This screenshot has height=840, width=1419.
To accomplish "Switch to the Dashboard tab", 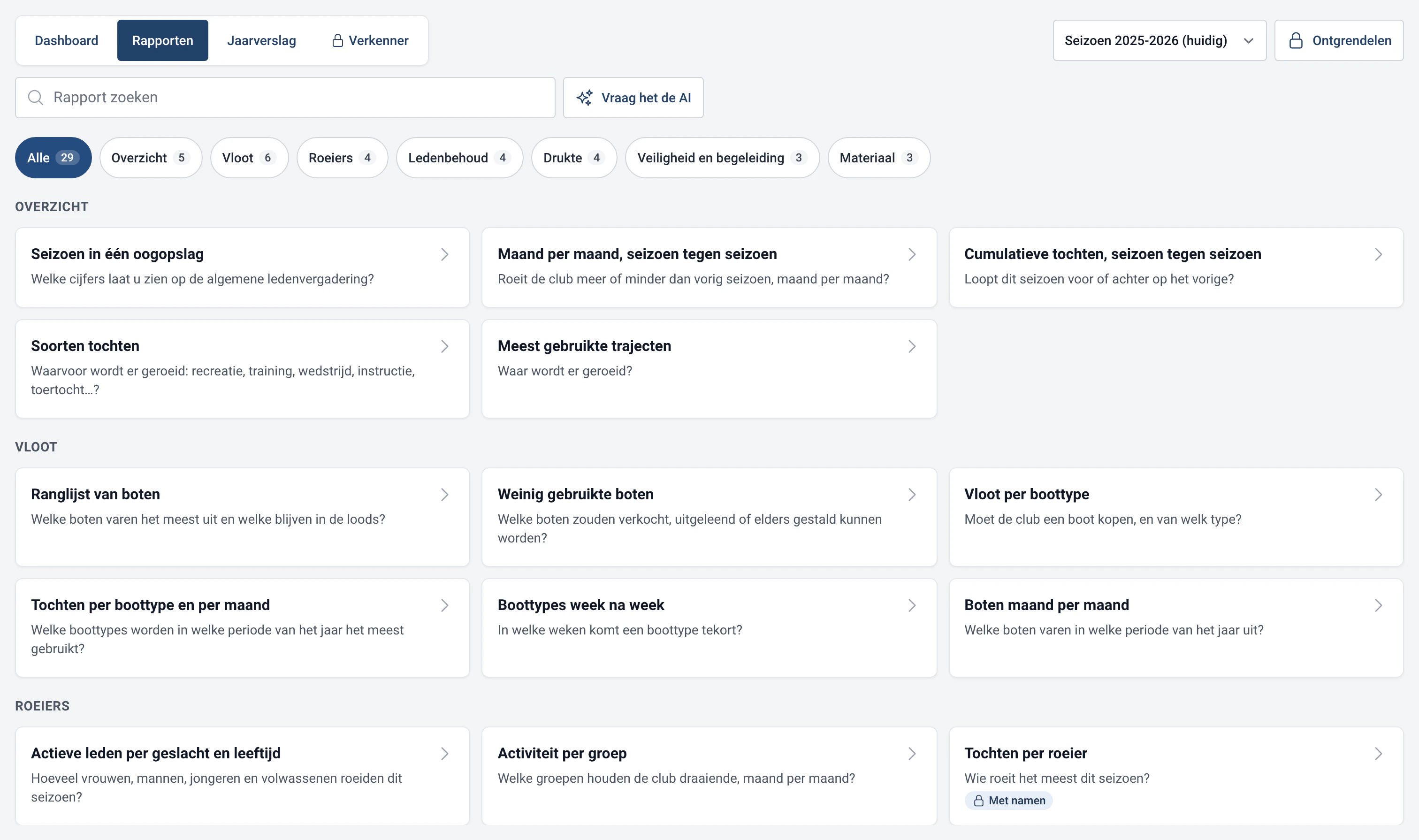I will pyautogui.click(x=66, y=40).
